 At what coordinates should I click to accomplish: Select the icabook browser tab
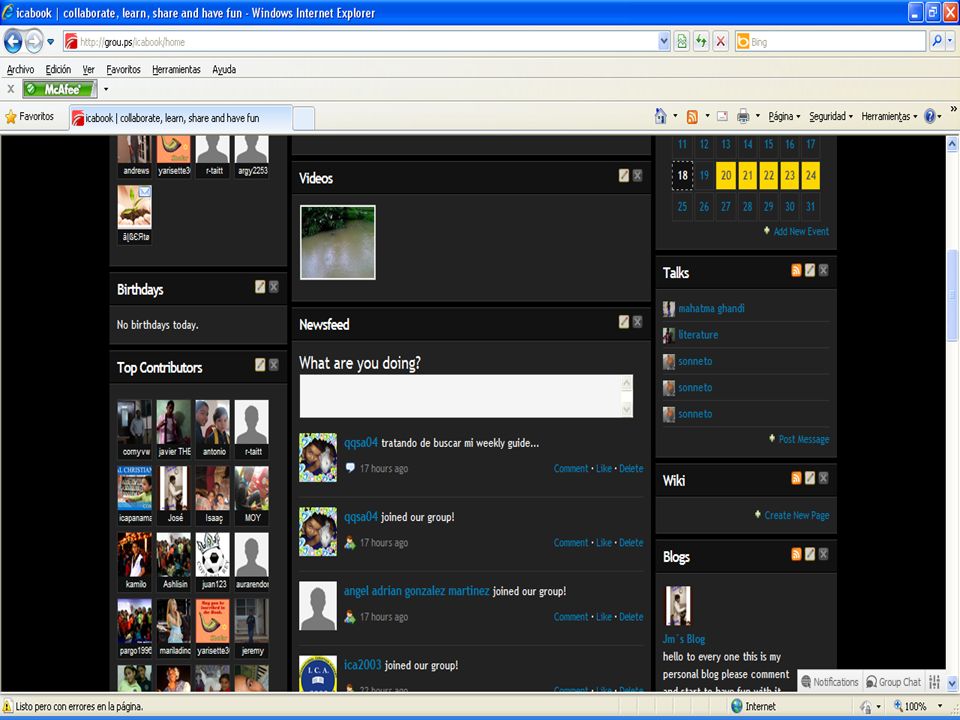pyautogui.click(x=181, y=118)
